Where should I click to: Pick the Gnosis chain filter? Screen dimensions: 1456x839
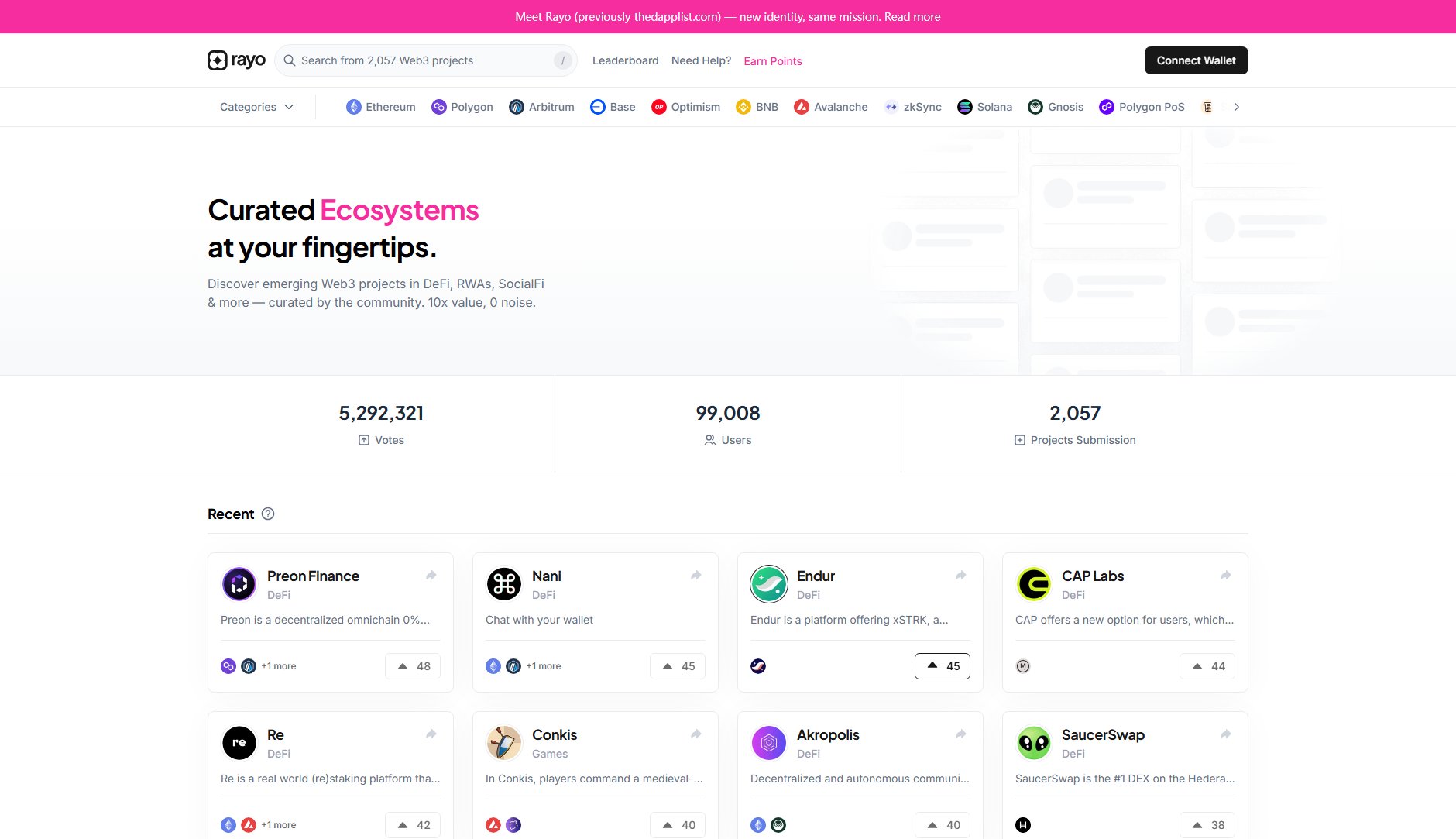pos(1056,107)
